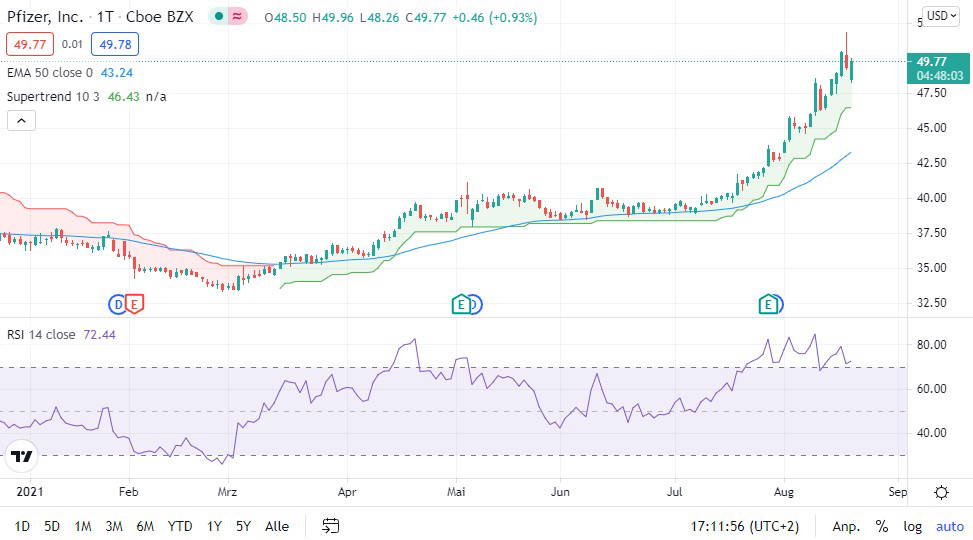The image size is (973, 540).
Task: Open the USD currency dropdown
Action: click(x=941, y=16)
